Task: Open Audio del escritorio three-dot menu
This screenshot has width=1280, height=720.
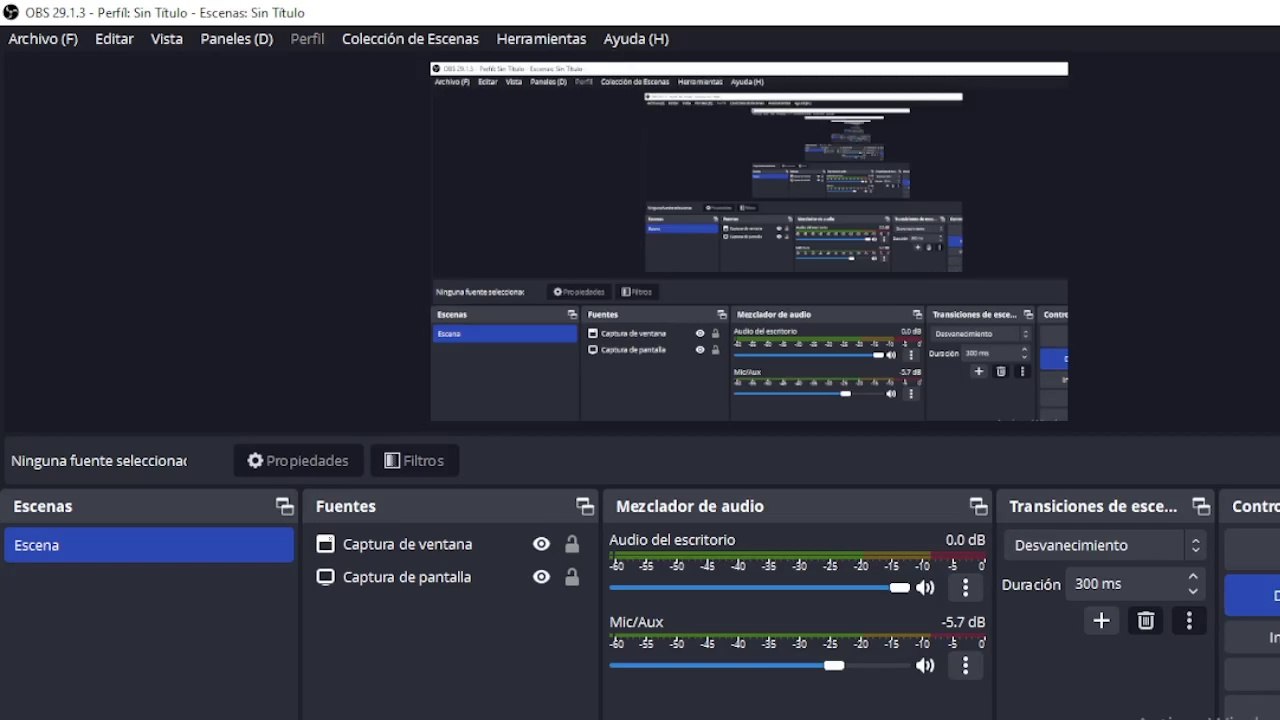Action: coord(965,587)
